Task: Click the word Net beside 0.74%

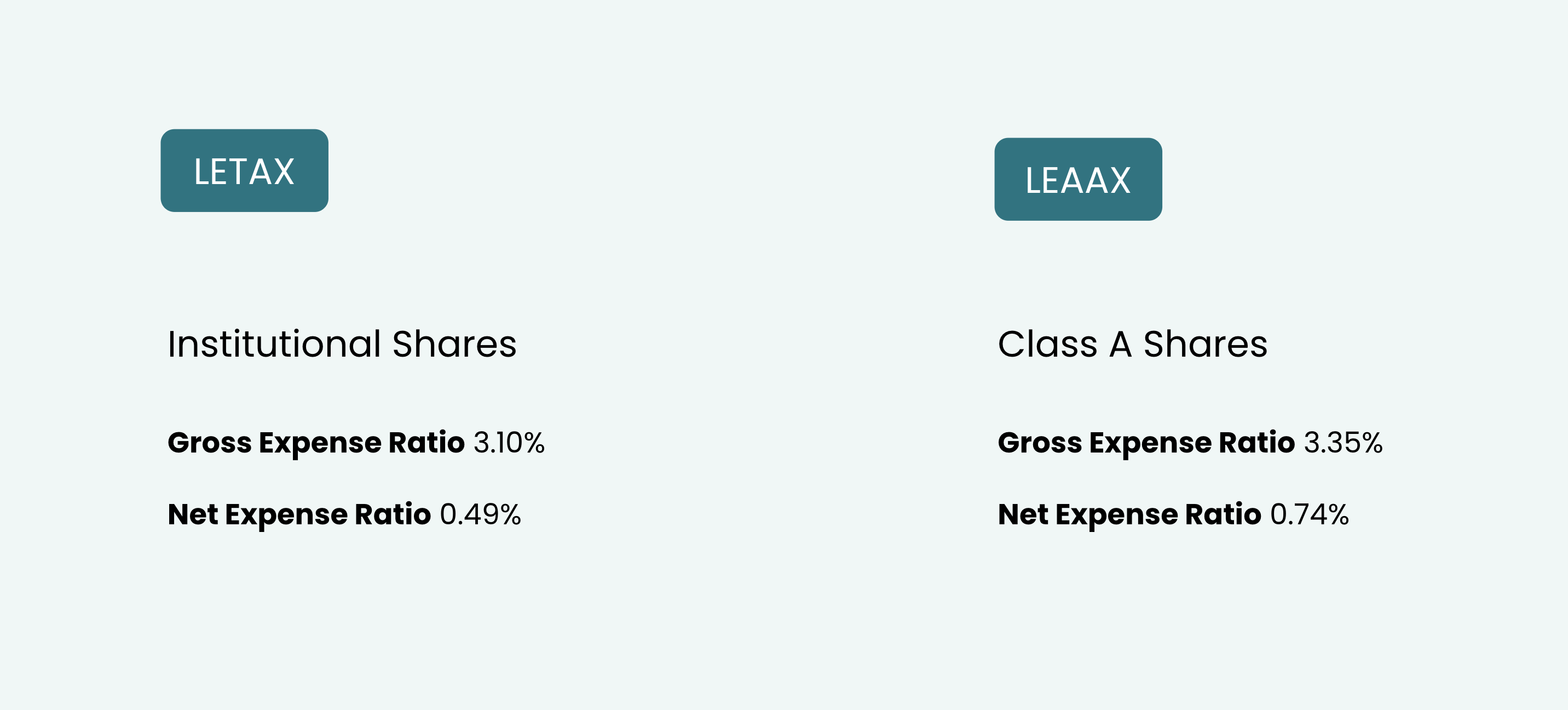Action: click(x=1023, y=514)
